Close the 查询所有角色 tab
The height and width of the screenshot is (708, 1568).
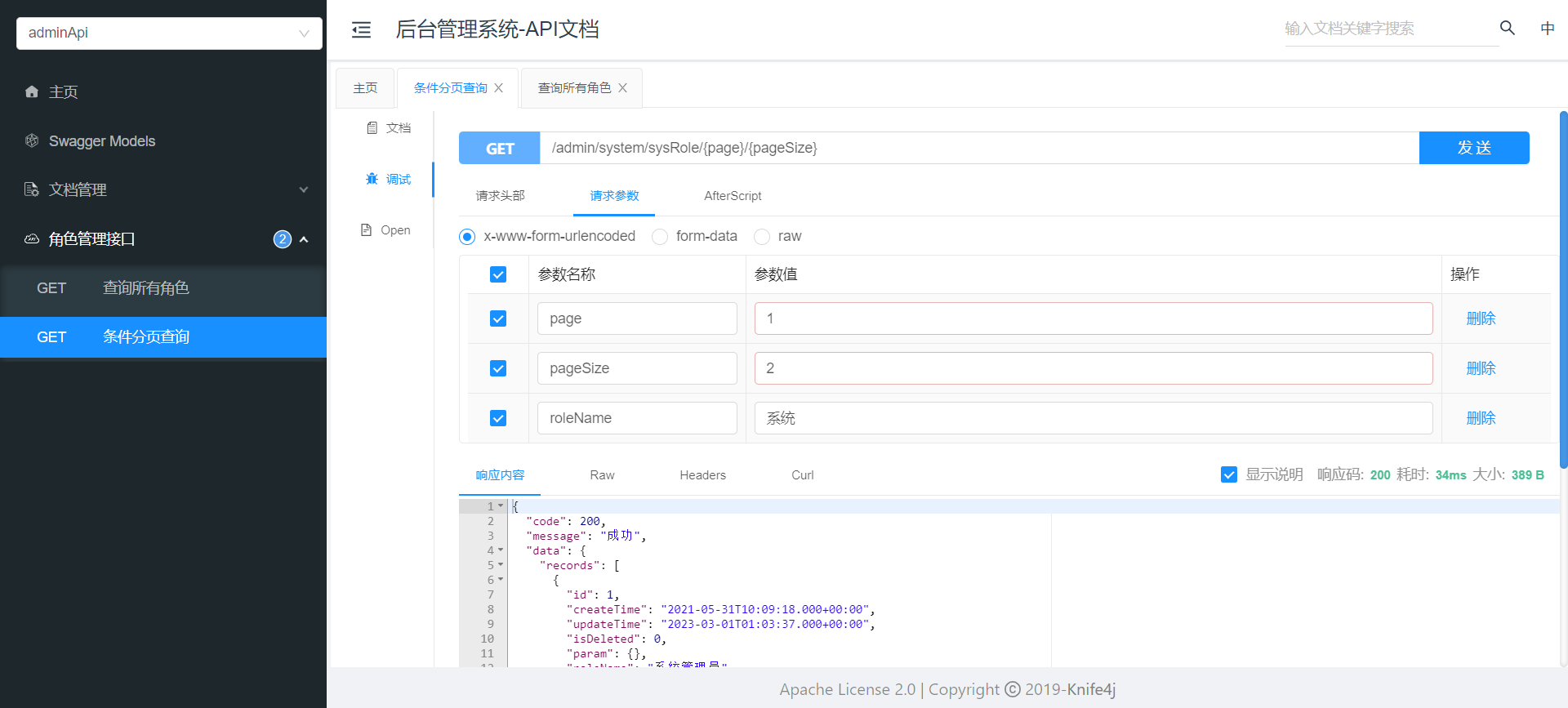click(622, 88)
